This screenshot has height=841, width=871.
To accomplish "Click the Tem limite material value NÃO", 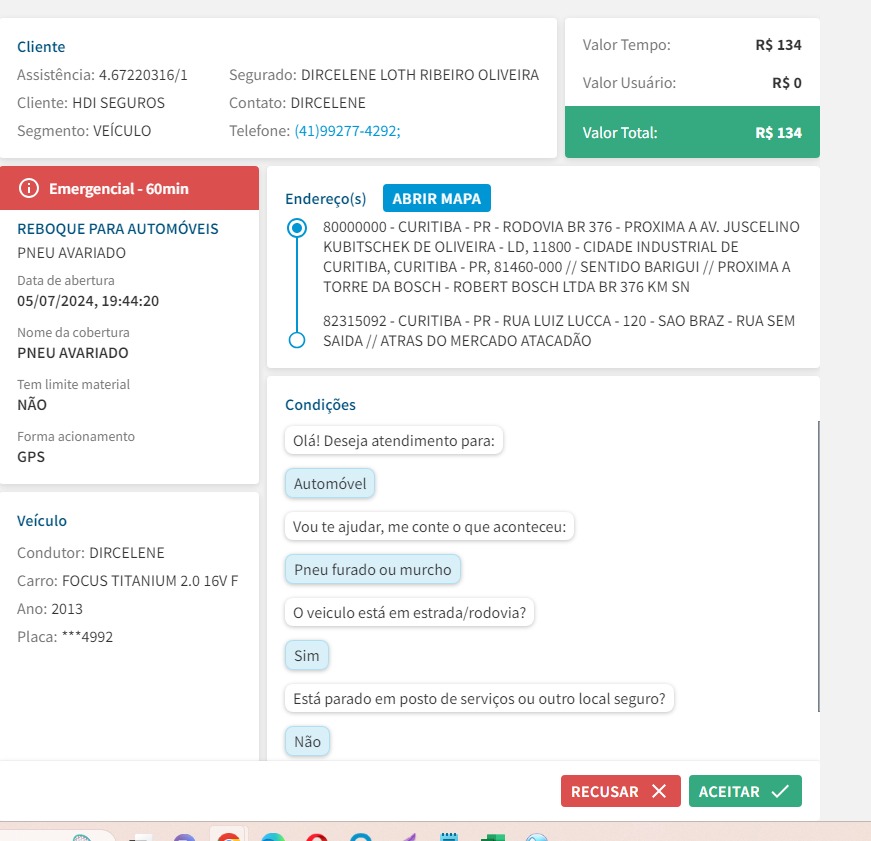I will [x=32, y=405].
